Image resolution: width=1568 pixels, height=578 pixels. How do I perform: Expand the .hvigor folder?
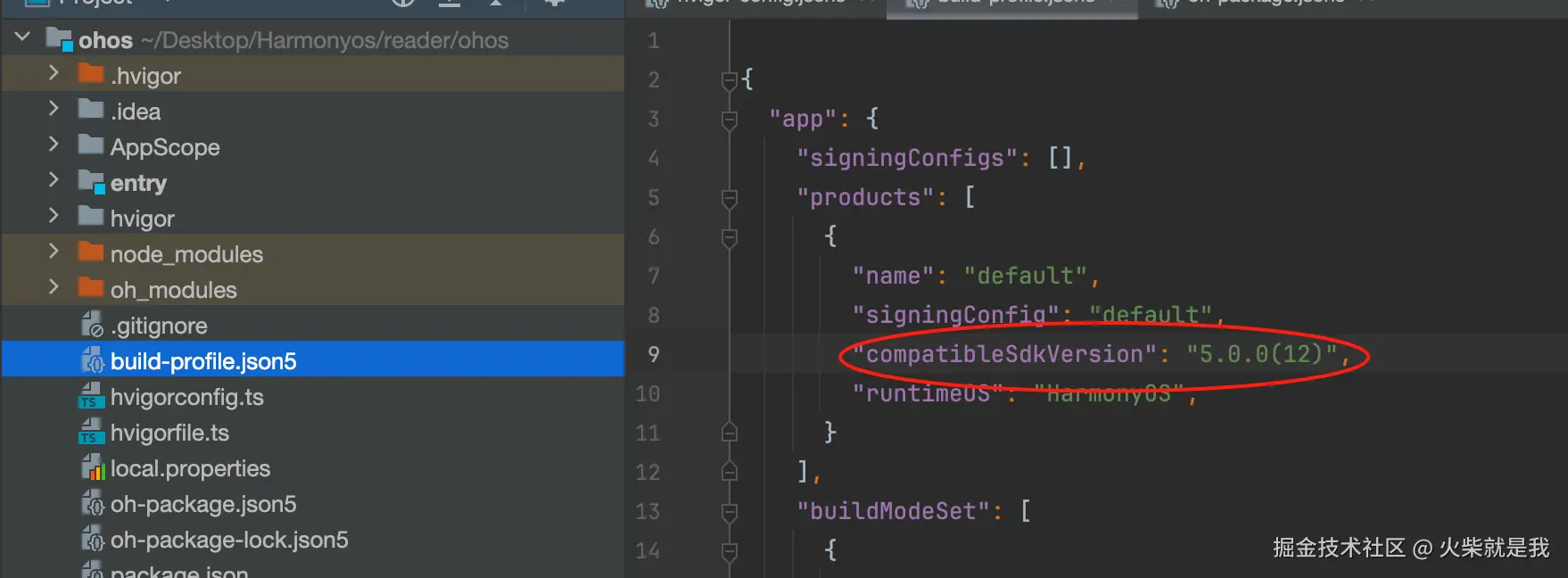pos(54,73)
